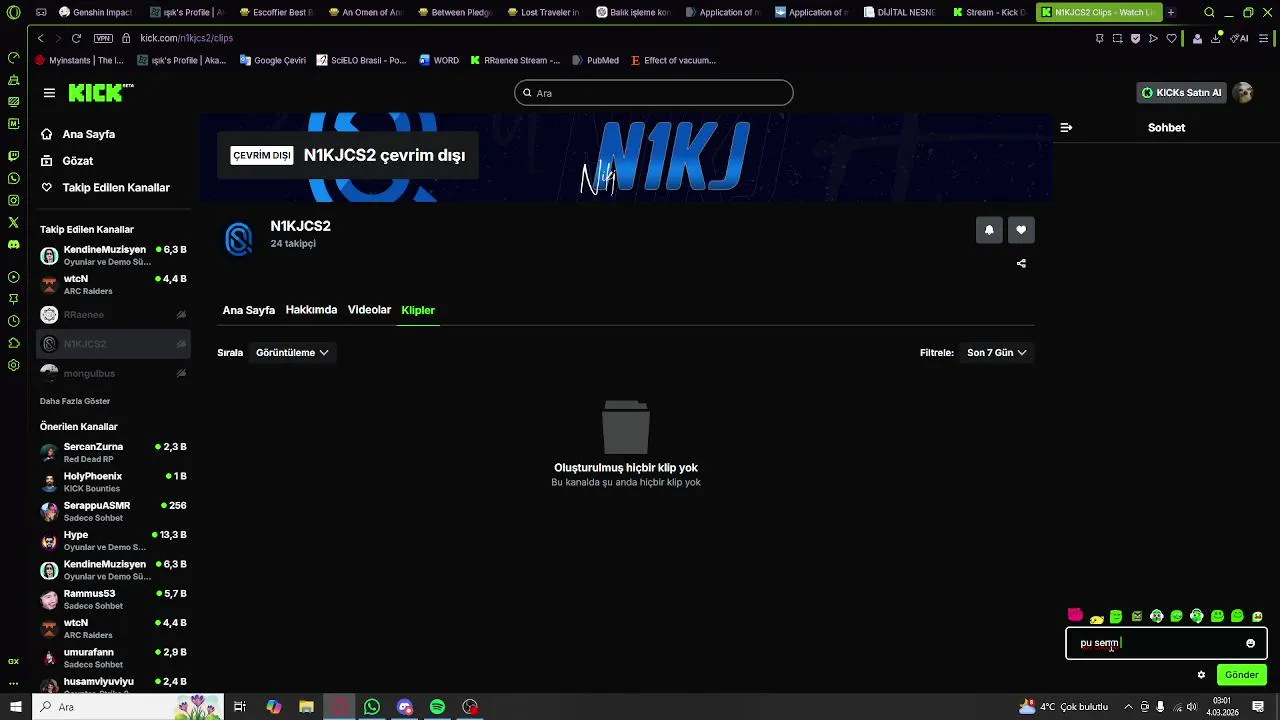Switch to the Hakkımda tab
This screenshot has height=720, width=1280.
click(311, 310)
